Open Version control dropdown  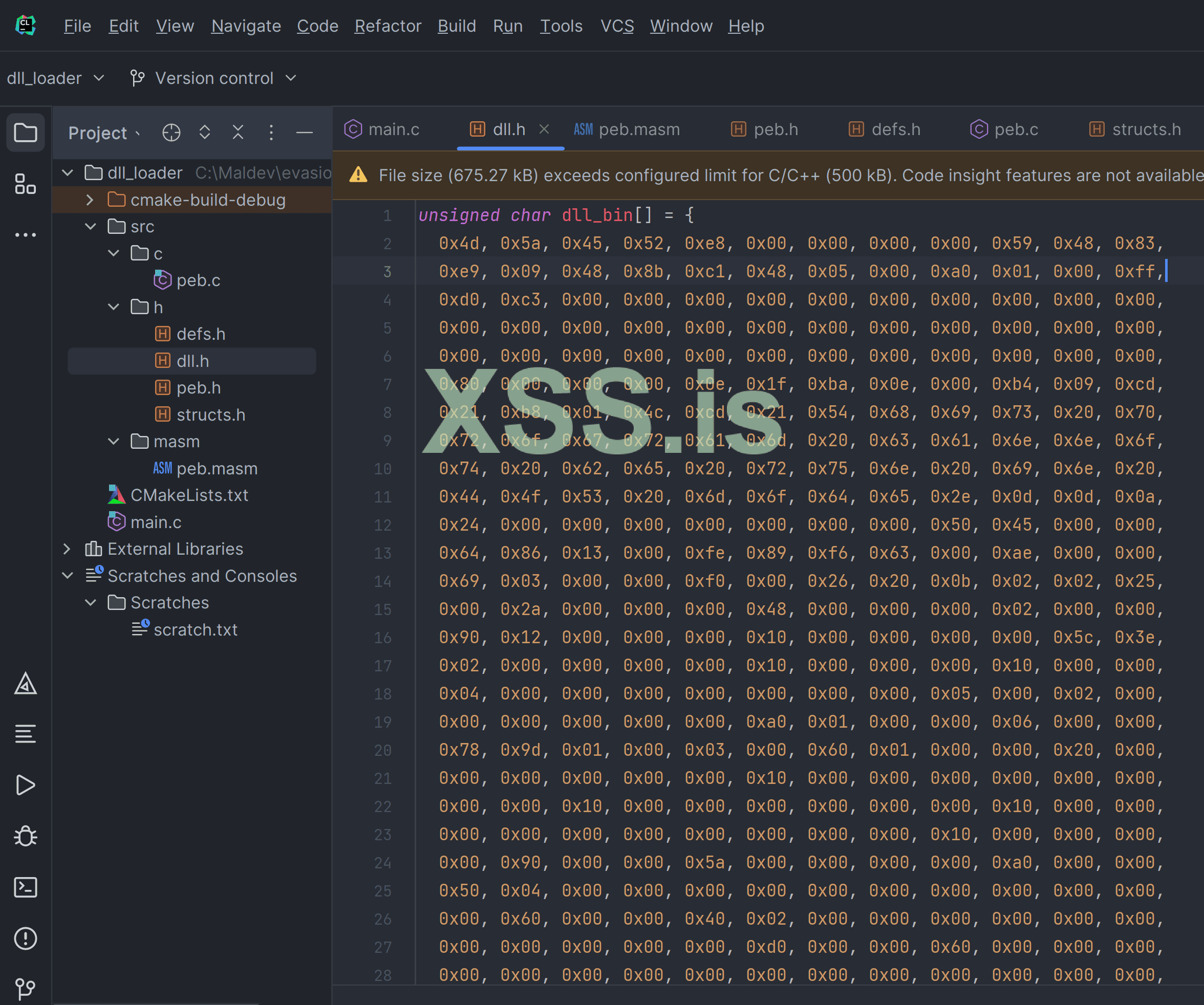point(214,78)
